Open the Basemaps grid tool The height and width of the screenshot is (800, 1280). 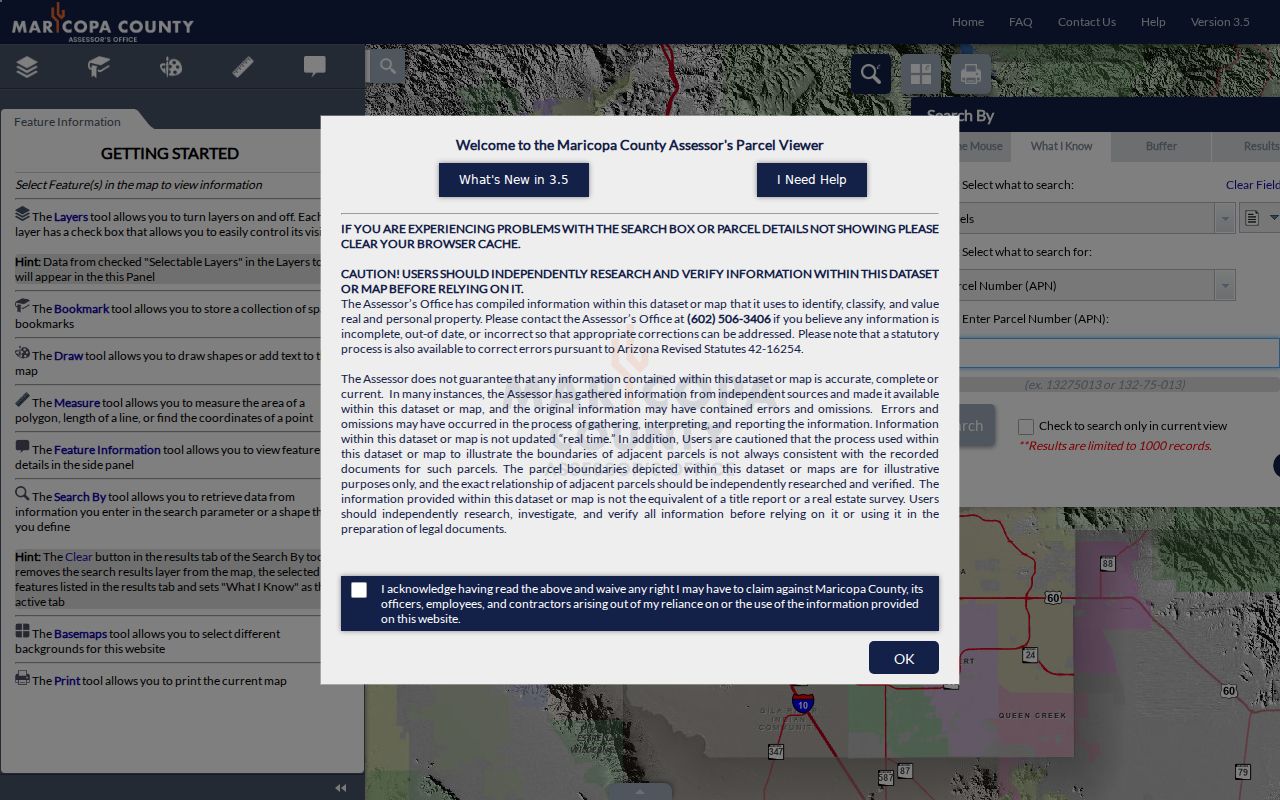(x=921, y=74)
